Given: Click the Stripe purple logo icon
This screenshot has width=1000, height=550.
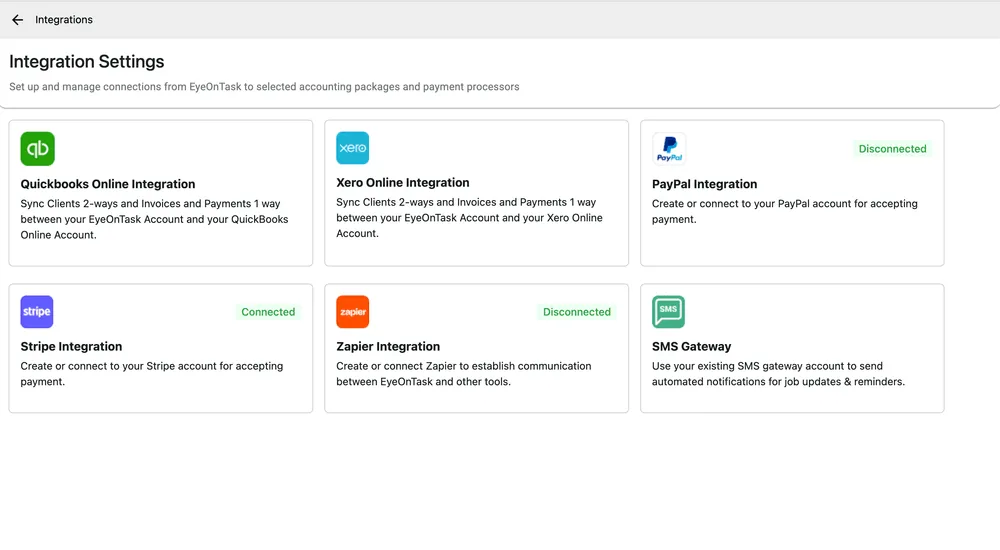Looking at the screenshot, I should pos(37,311).
